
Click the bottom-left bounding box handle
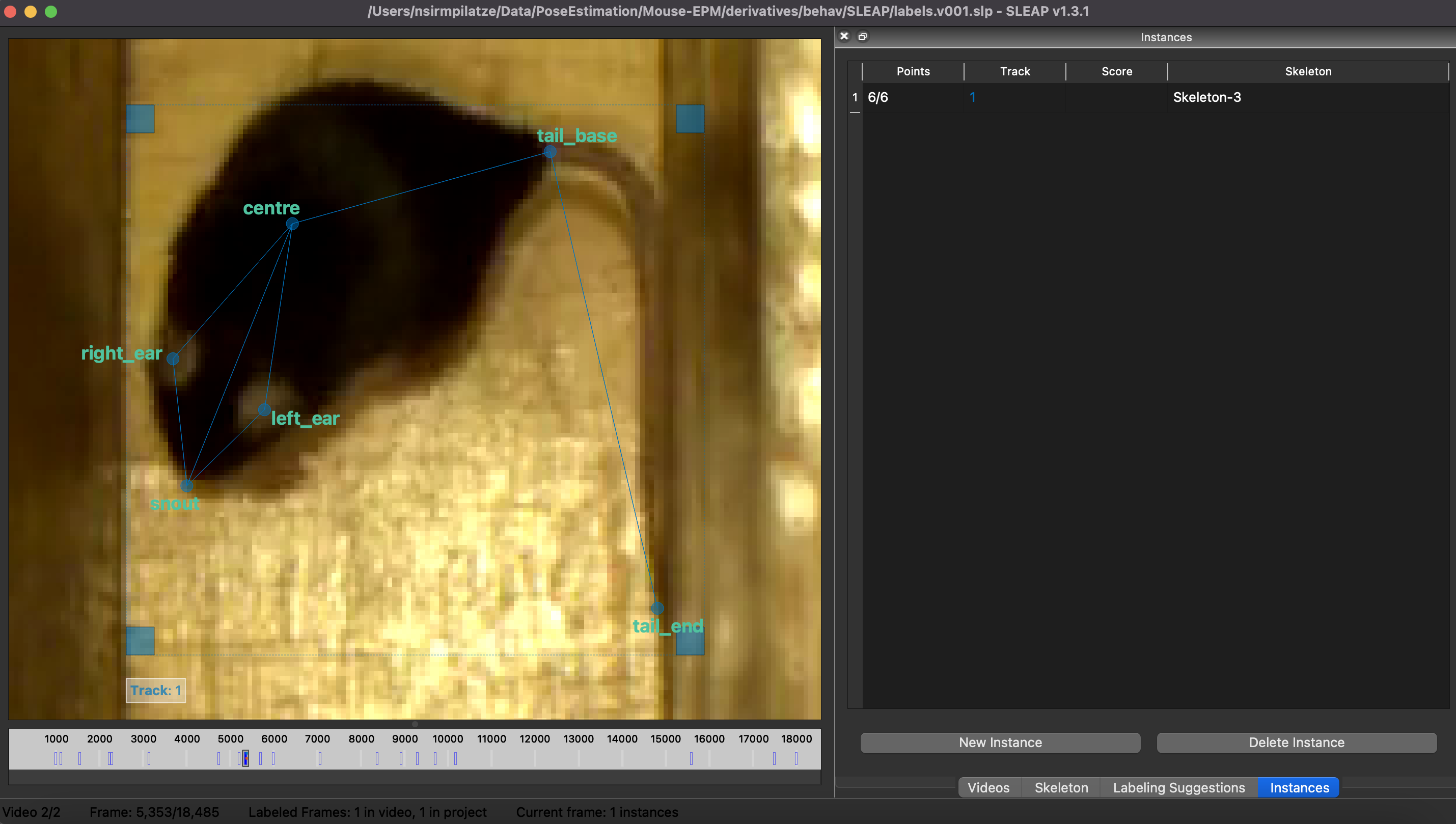[x=141, y=641]
